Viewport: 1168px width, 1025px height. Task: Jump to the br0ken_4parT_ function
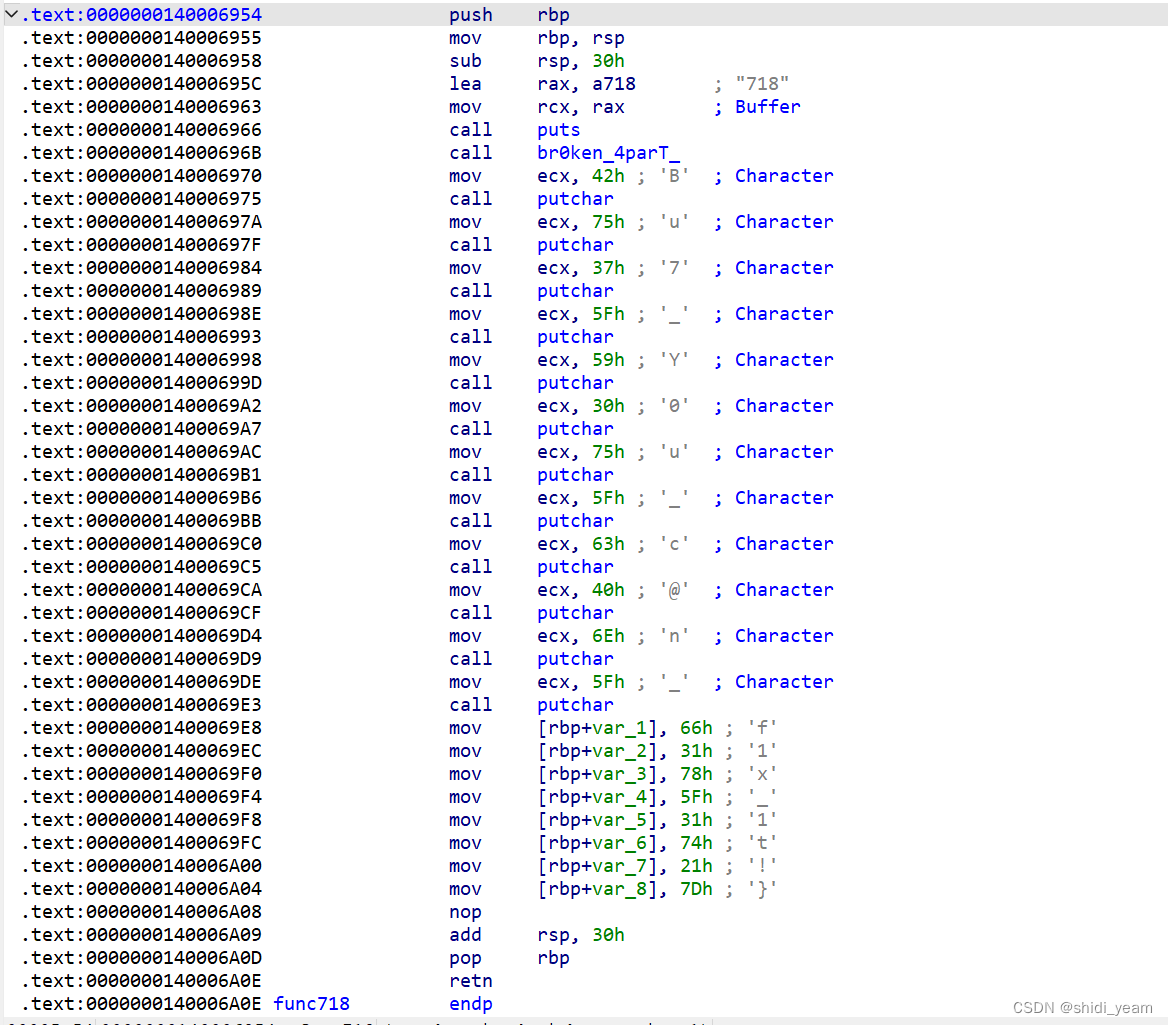(607, 152)
